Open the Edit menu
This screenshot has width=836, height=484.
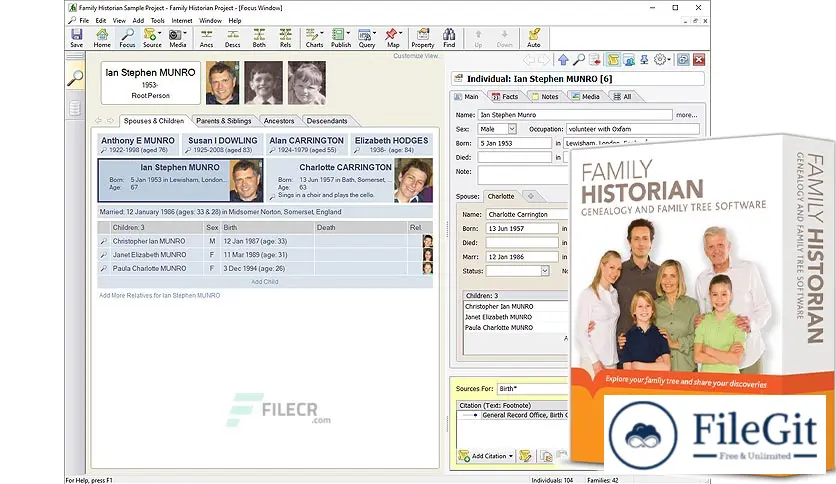tap(101, 20)
